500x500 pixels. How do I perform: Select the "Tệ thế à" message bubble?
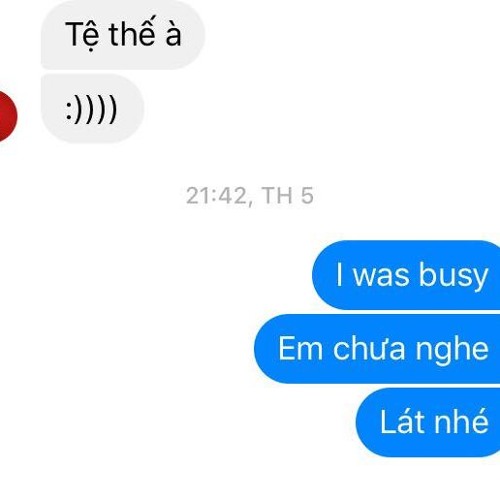(x=123, y=34)
